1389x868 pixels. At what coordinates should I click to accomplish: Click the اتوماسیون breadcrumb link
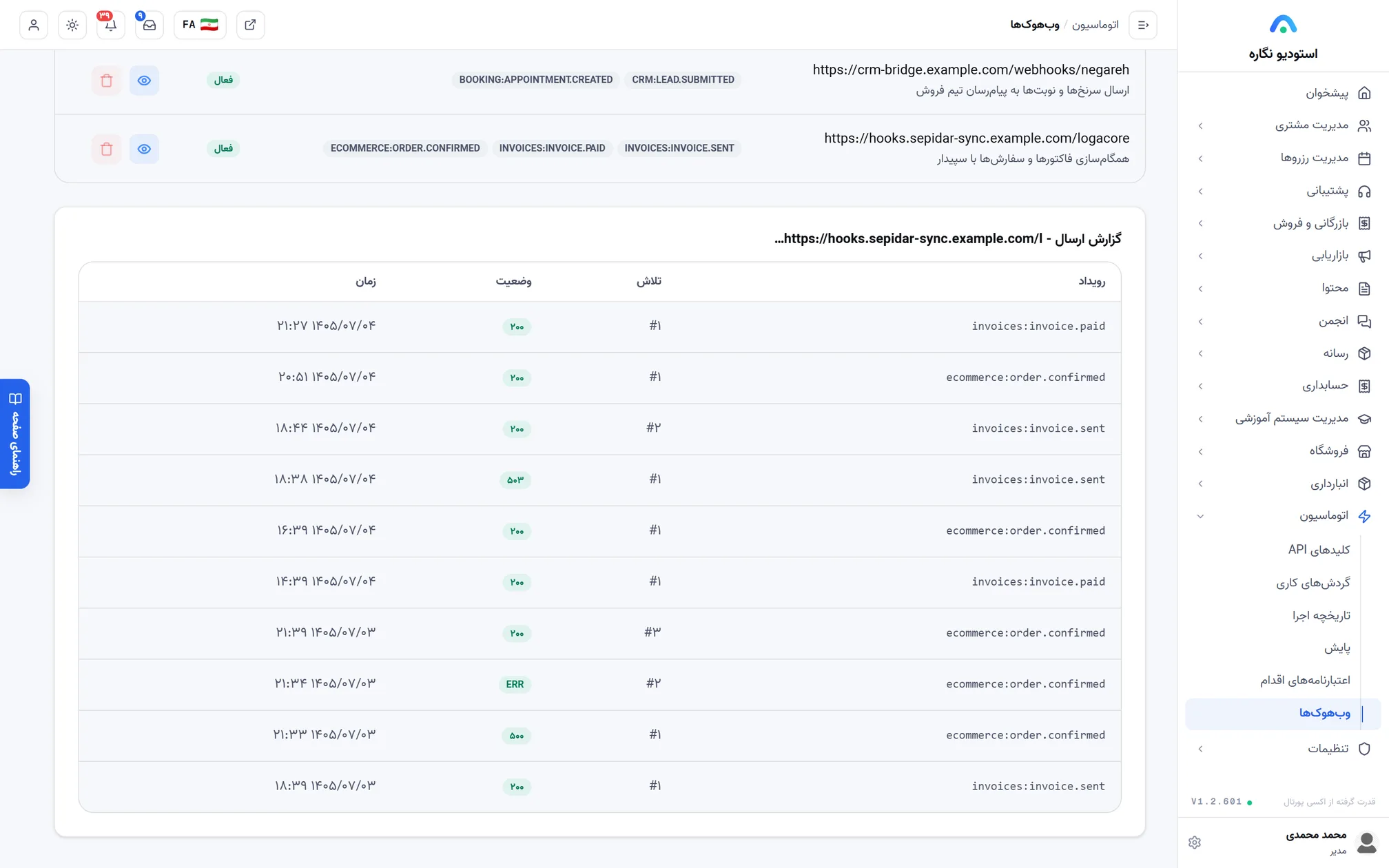click(1095, 25)
